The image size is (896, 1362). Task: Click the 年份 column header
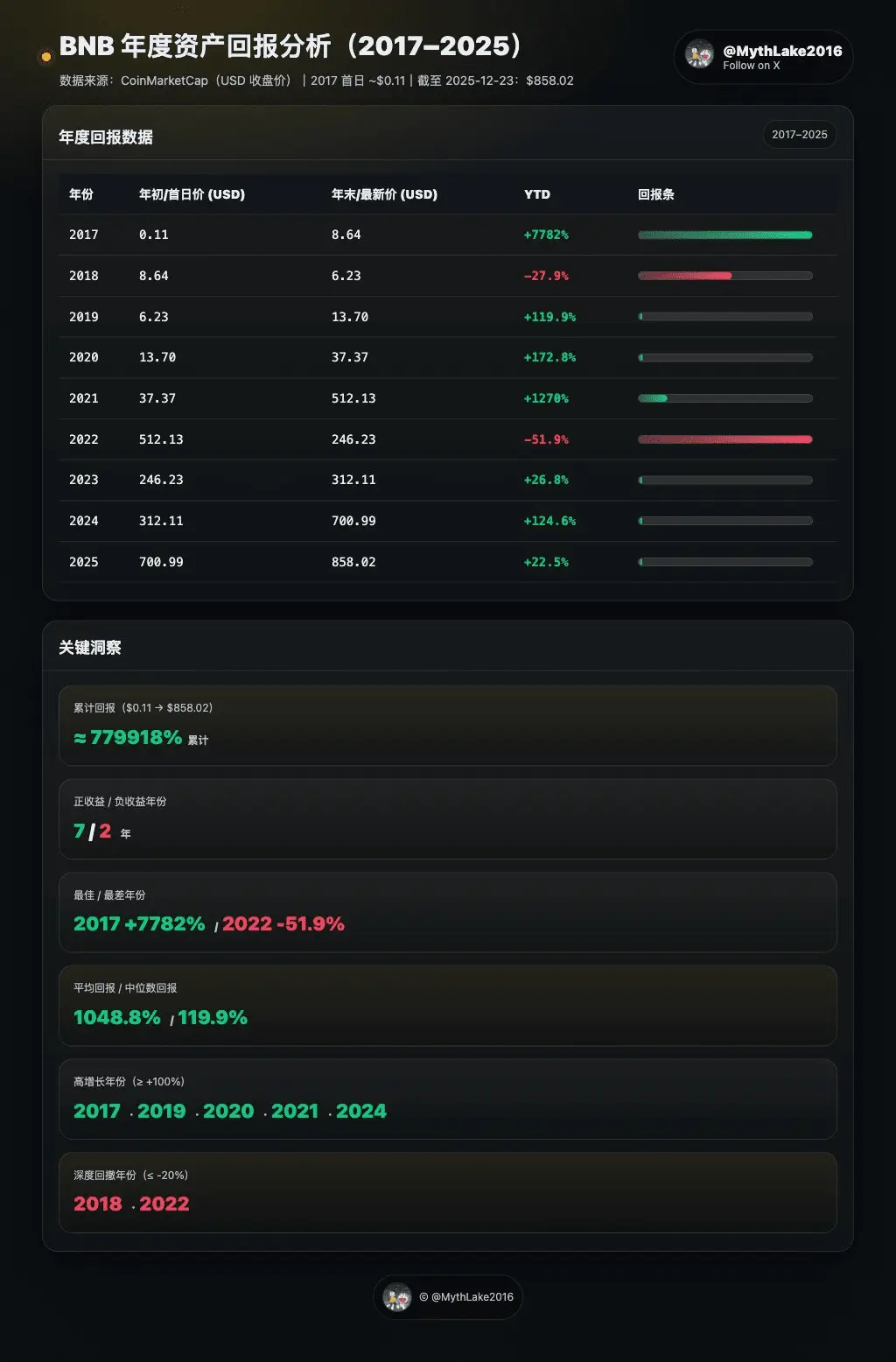point(81,194)
